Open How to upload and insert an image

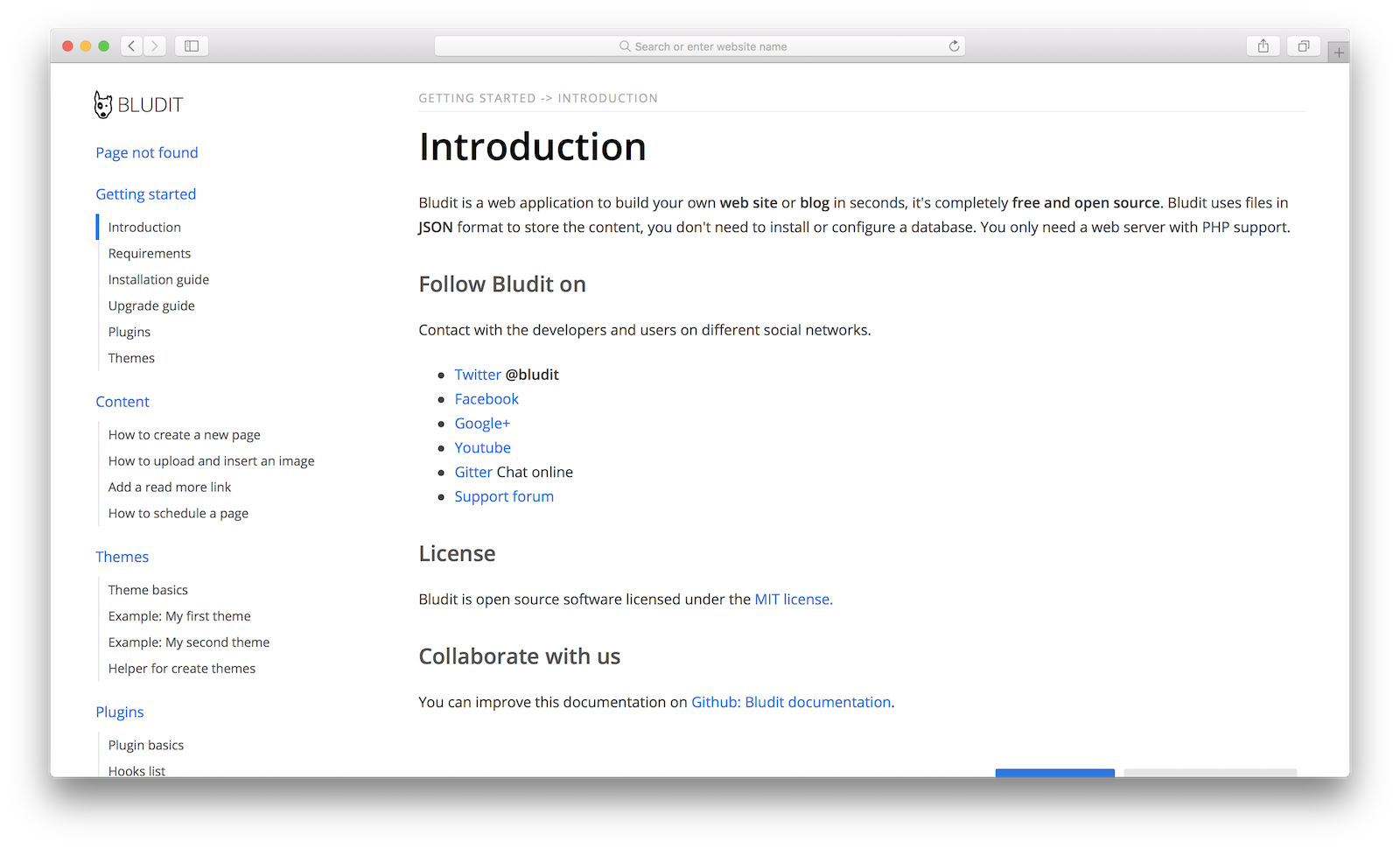[211, 461]
